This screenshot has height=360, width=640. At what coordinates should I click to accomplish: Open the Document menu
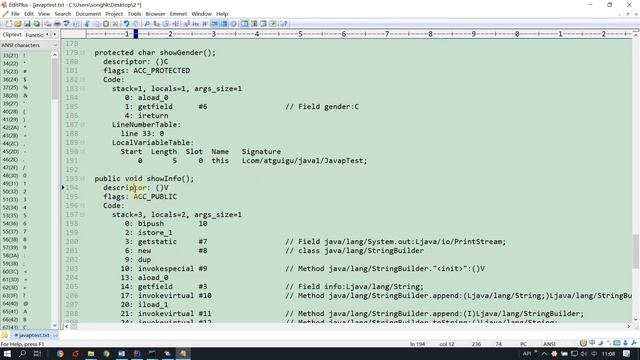88,14
